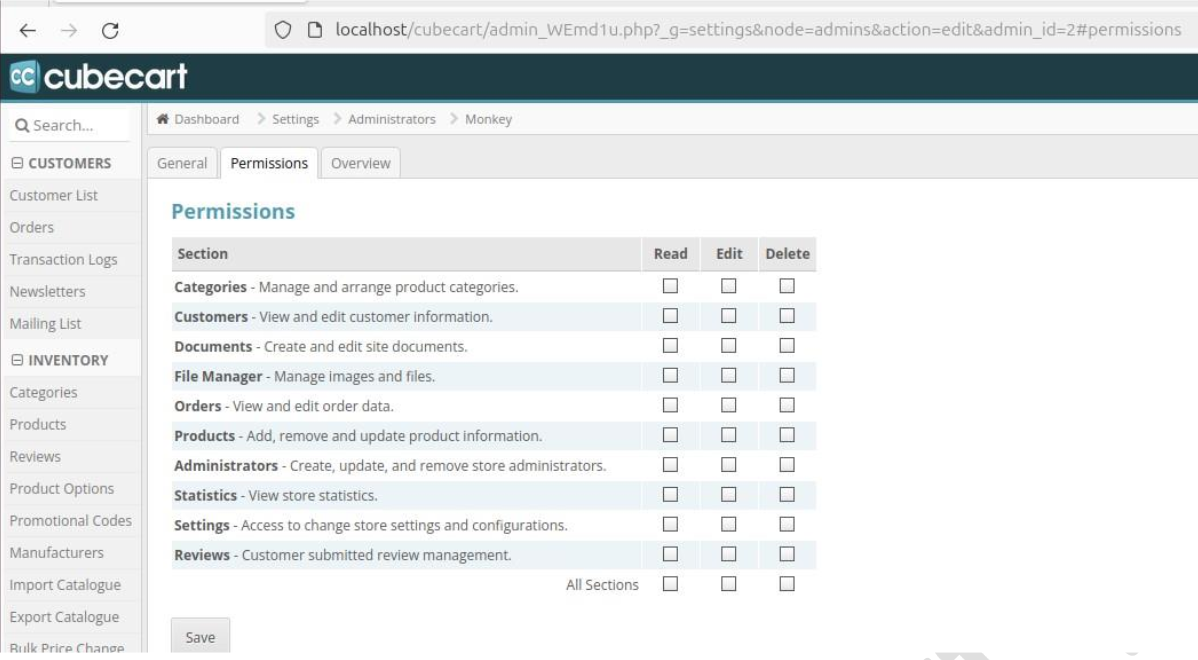
Task: Click the browser back arrow
Action: pos(28,31)
